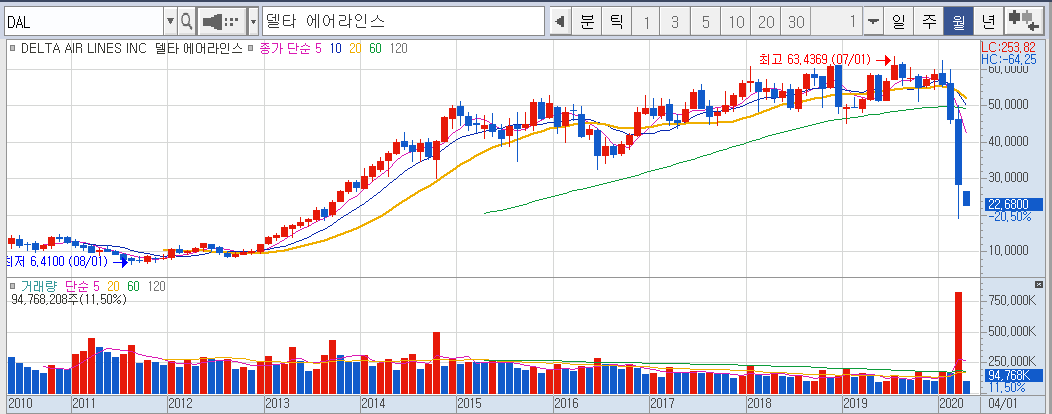Click the tall red 2020 volume bar
The width and height of the screenshot is (1052, 414).
click(x=958, y=343)
